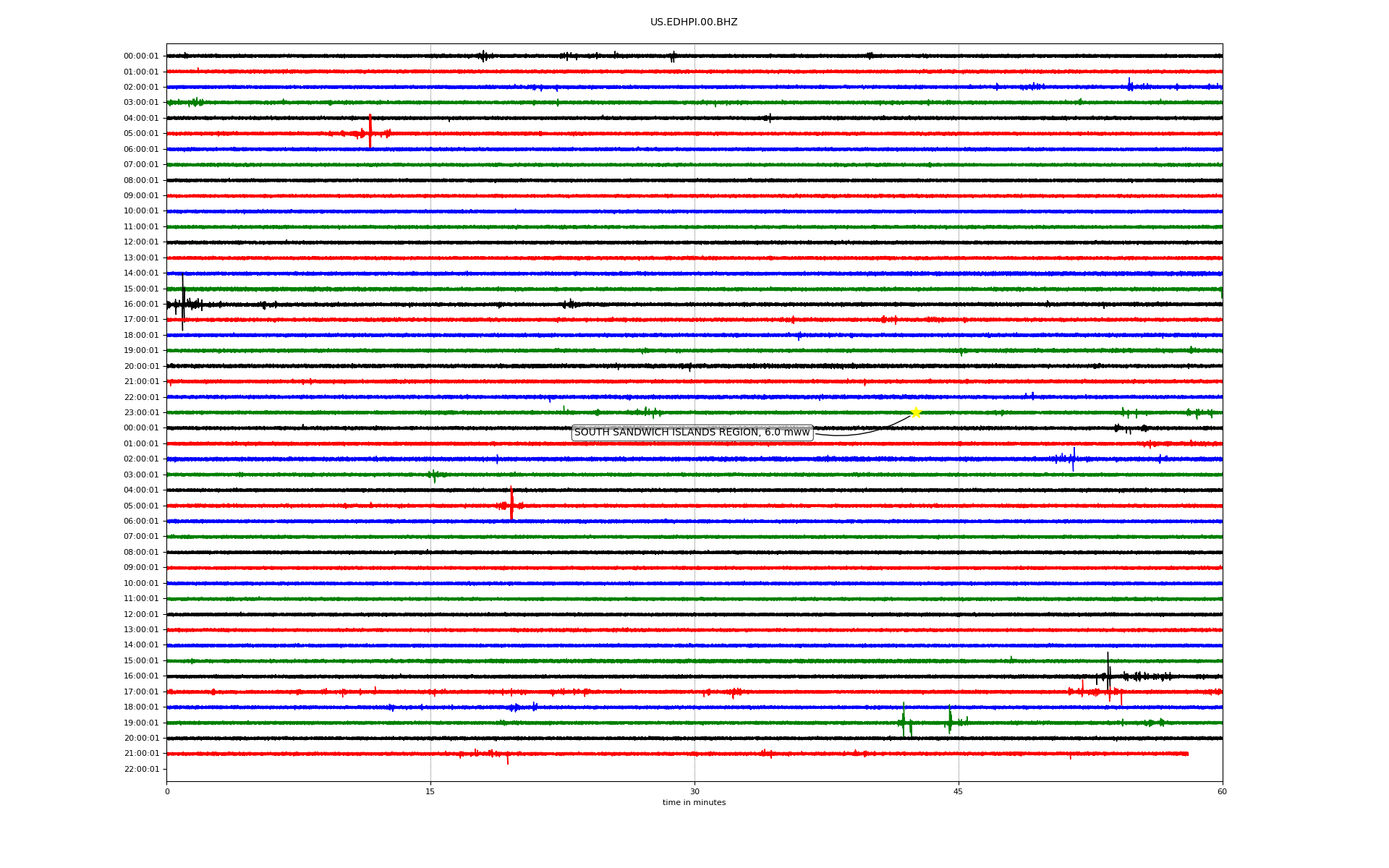Click the end of the final red 21:00:01 trace
1389x868 pixels.
click(1187, 754)
